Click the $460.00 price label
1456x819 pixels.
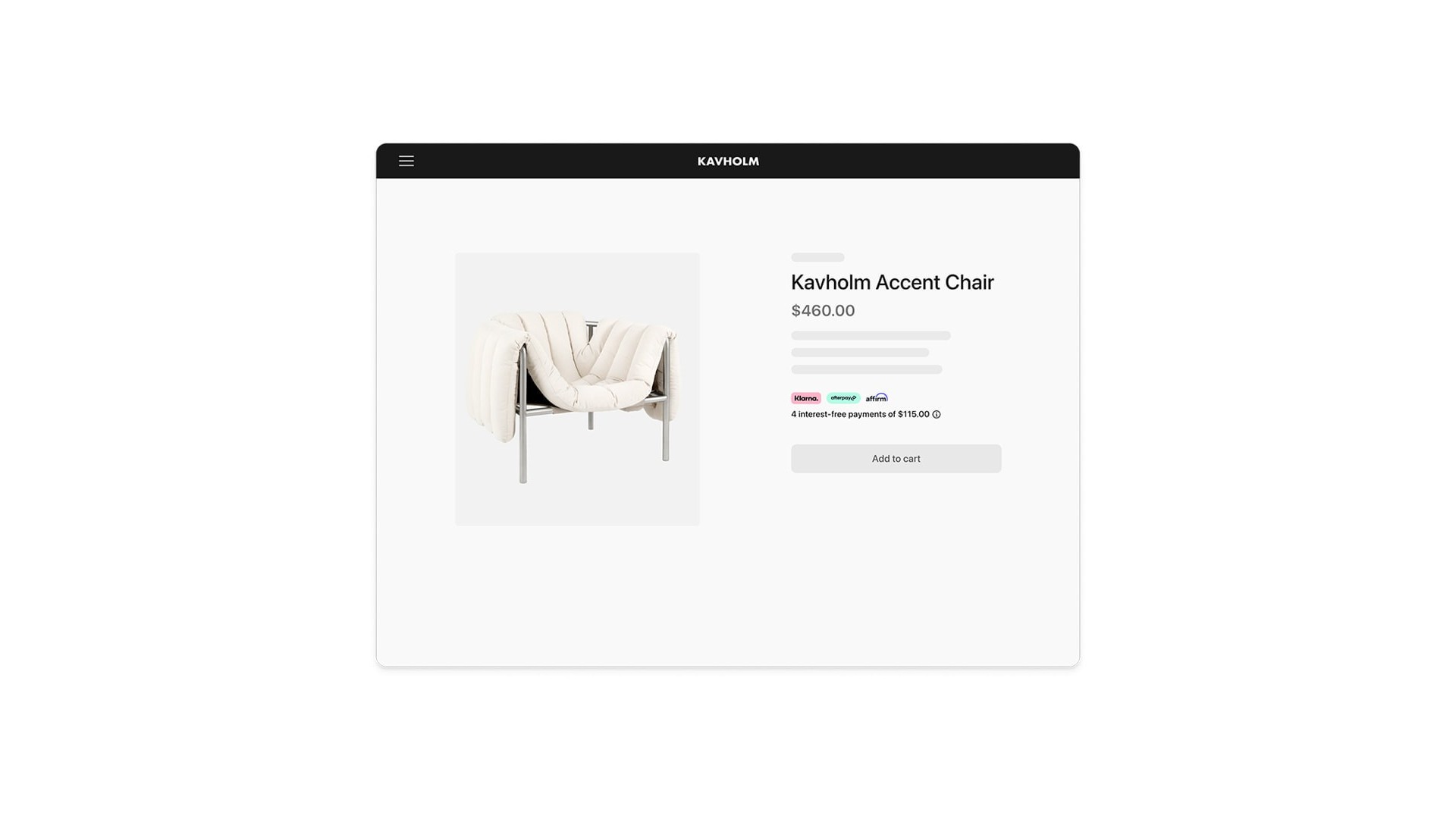tap(823, 311)
